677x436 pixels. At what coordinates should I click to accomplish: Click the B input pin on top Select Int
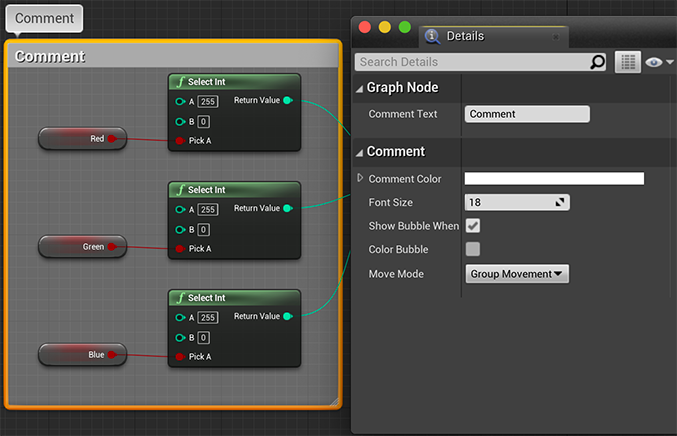coord(180,121)
